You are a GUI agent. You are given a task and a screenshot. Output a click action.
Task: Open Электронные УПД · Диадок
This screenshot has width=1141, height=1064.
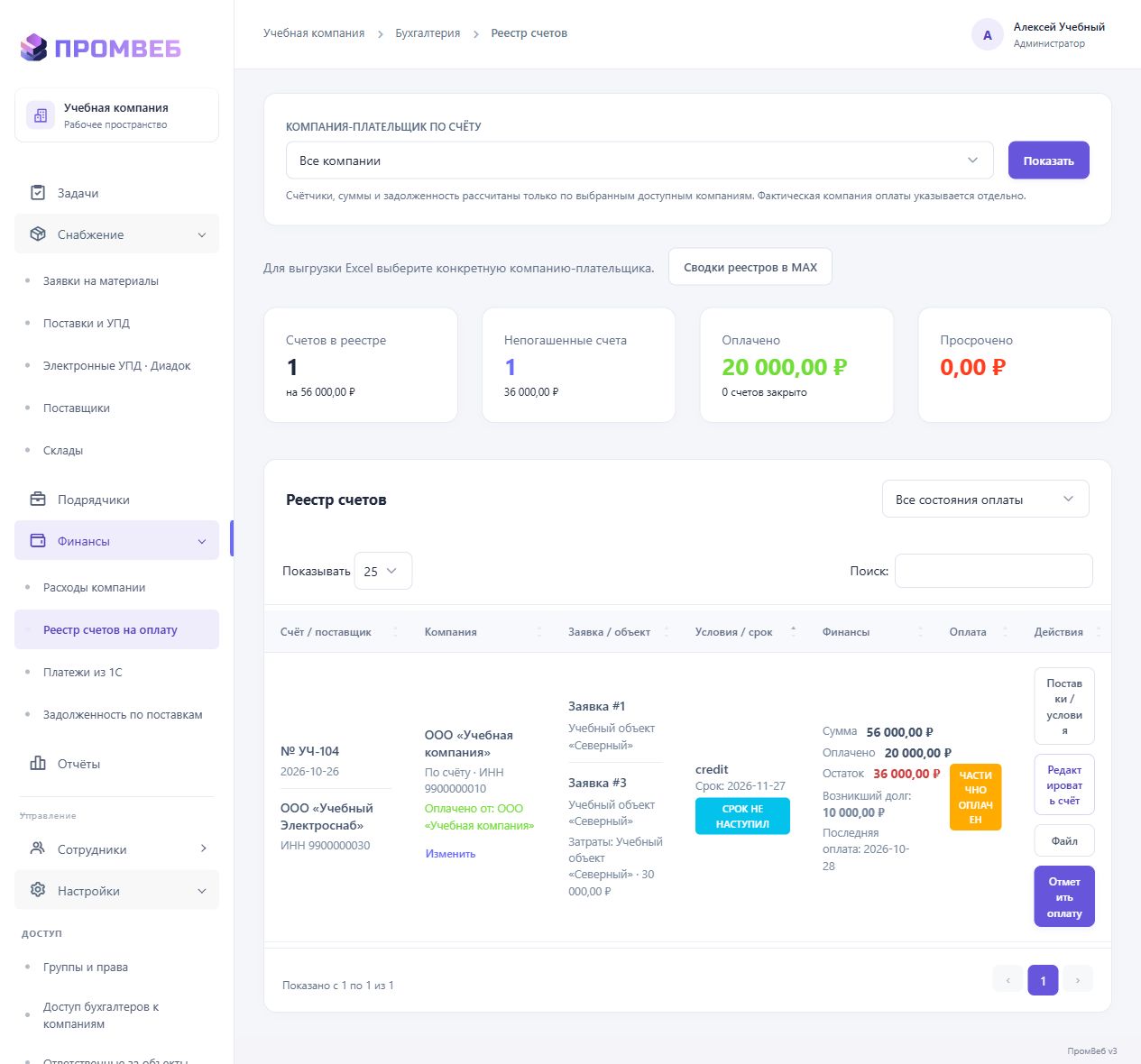(117, 366)
